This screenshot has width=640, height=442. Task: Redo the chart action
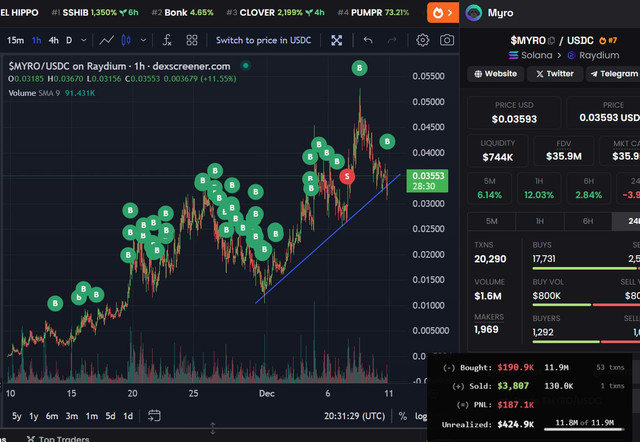click(392, 40)
